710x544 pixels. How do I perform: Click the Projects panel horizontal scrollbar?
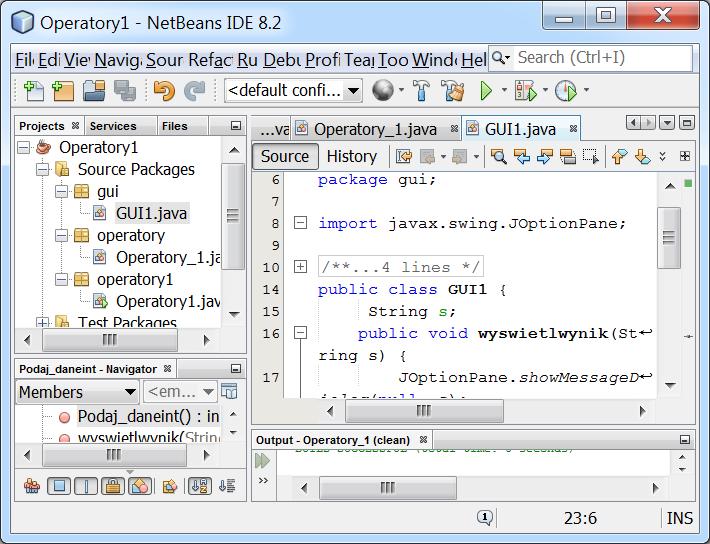point(110,339)
